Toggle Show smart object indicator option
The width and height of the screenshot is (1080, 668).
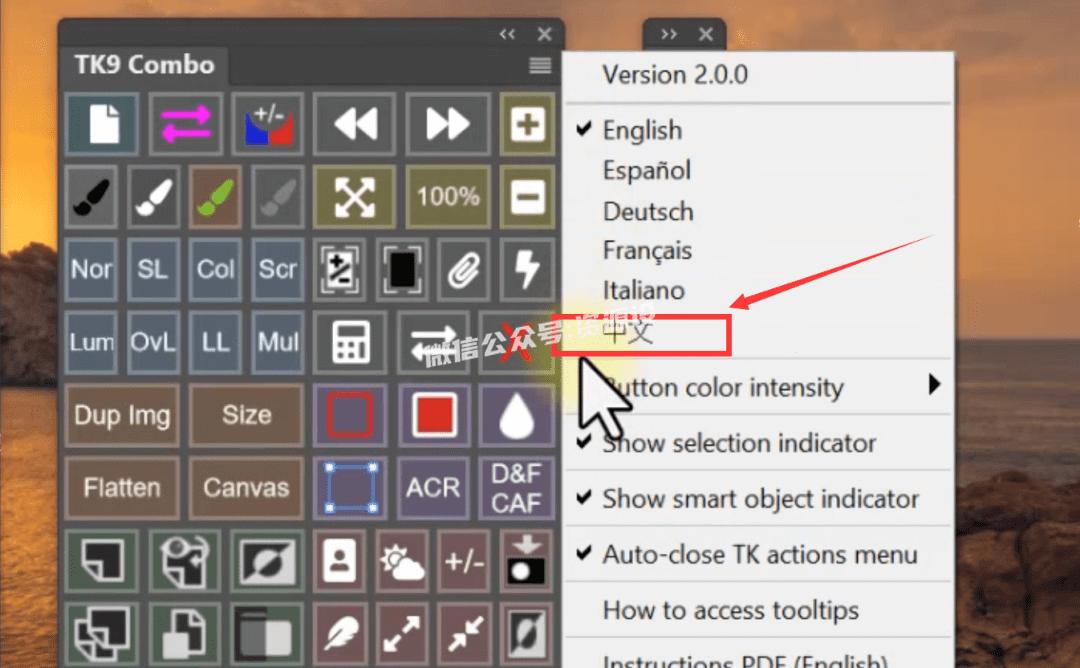(758, 499)
